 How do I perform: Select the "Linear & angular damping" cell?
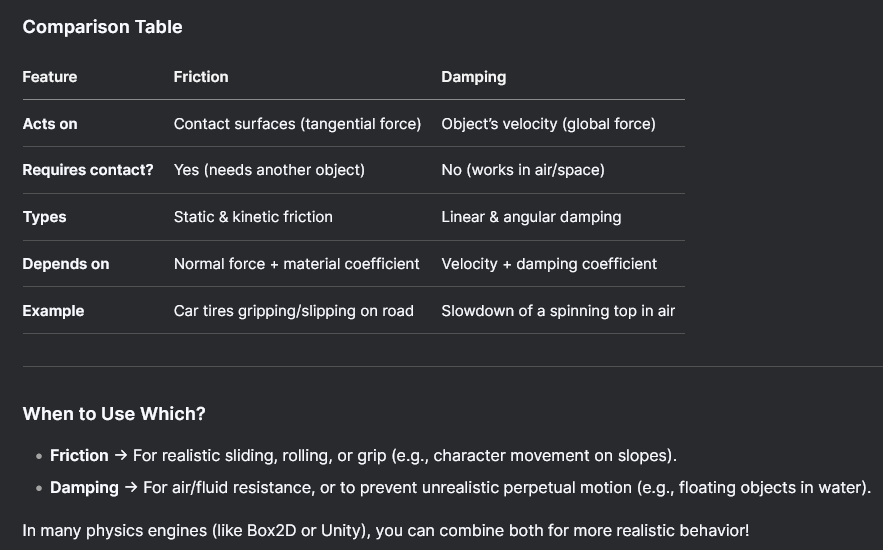531,217
